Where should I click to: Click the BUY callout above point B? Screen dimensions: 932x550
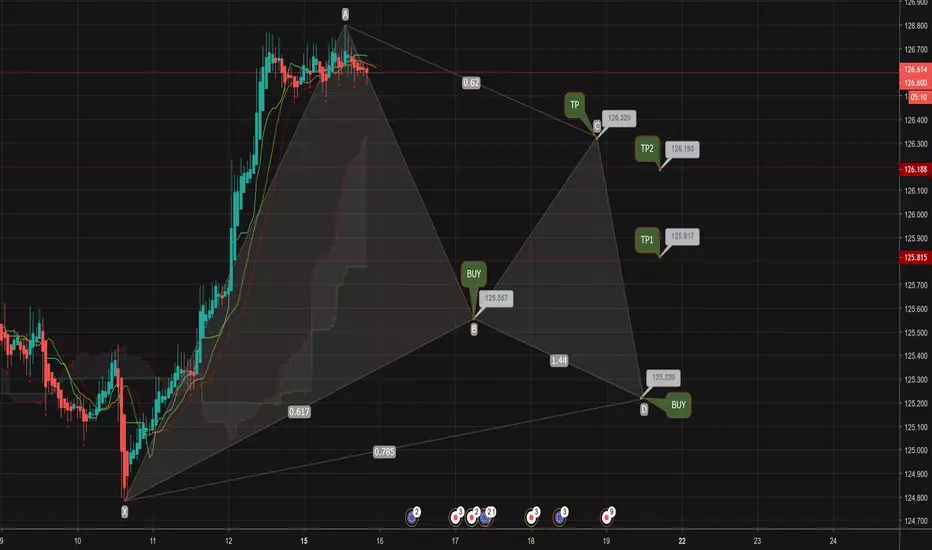(x=474, y=274)
